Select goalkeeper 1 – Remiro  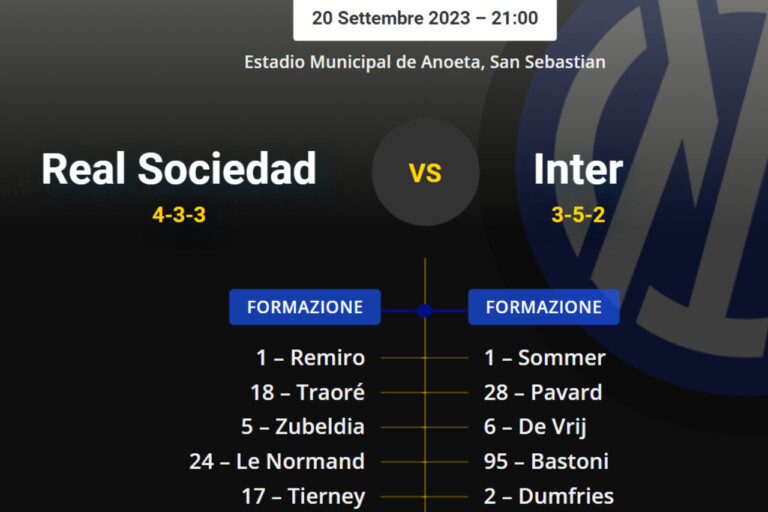tap(310, 358)
